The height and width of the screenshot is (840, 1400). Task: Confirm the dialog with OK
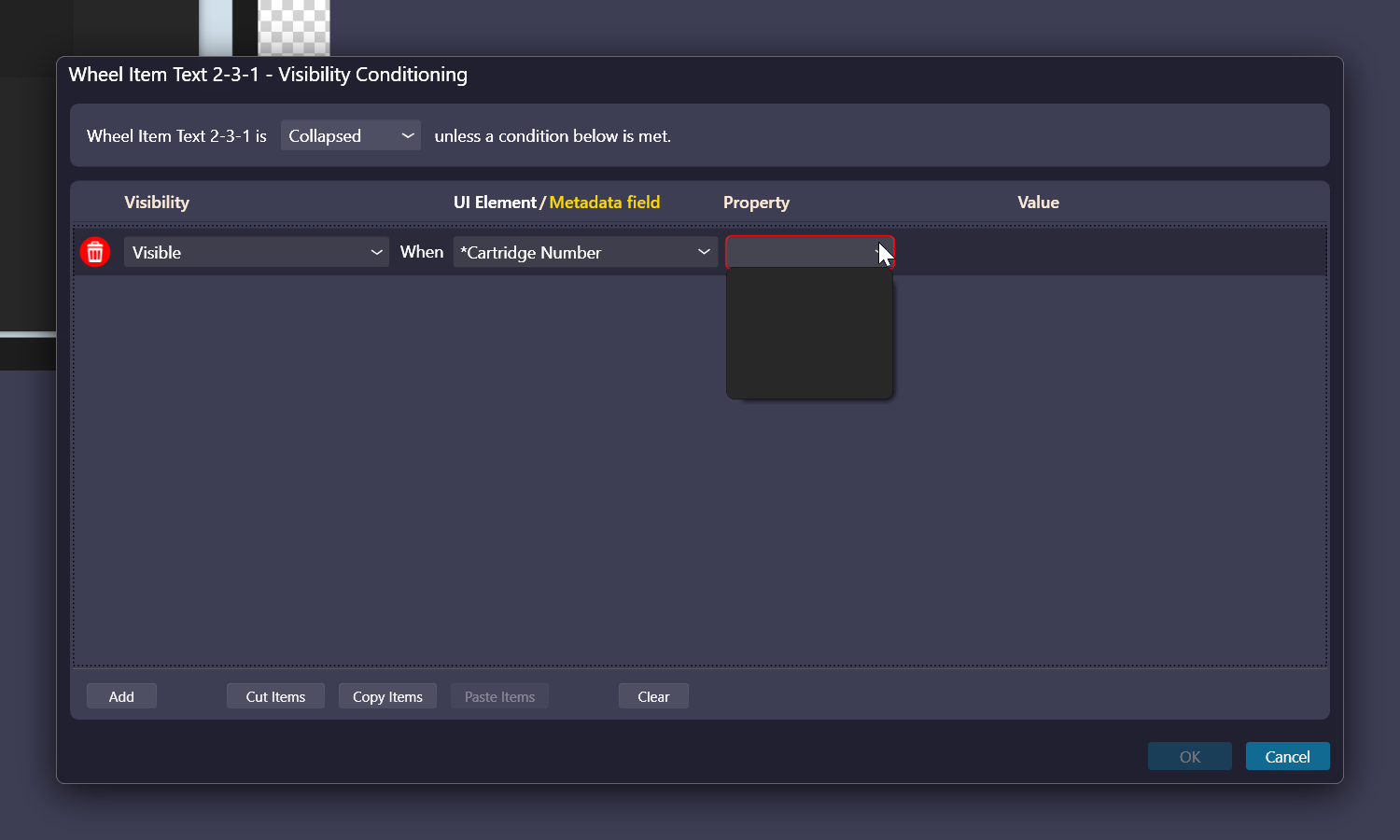tap(1189, 756)
